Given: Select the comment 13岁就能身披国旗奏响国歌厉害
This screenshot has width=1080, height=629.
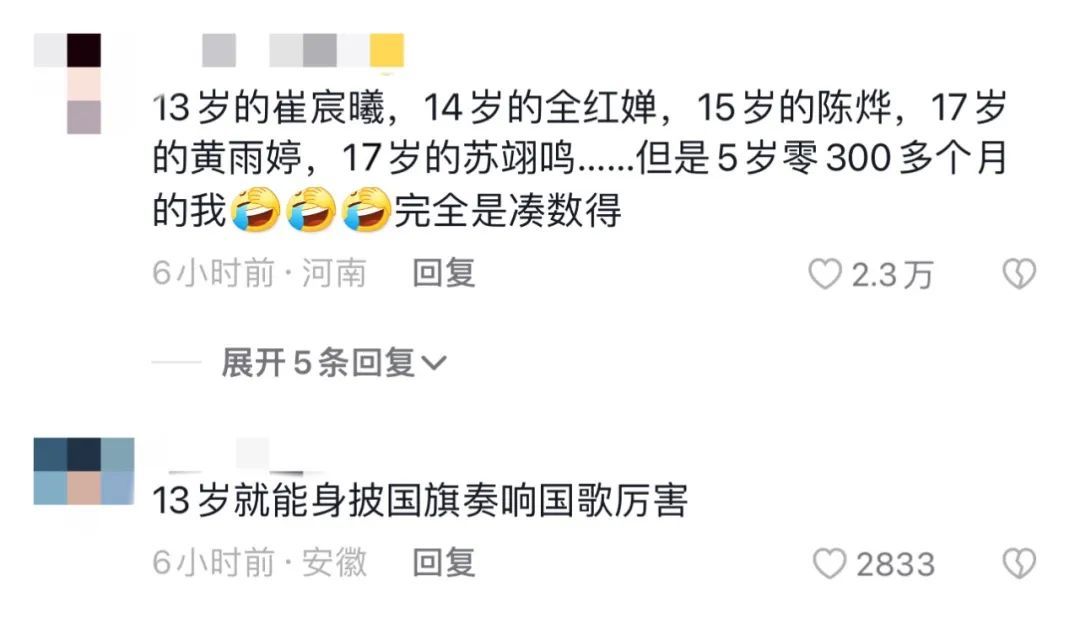Looking at the screenshot, I should pyautogui.click(x=419, y=501).
